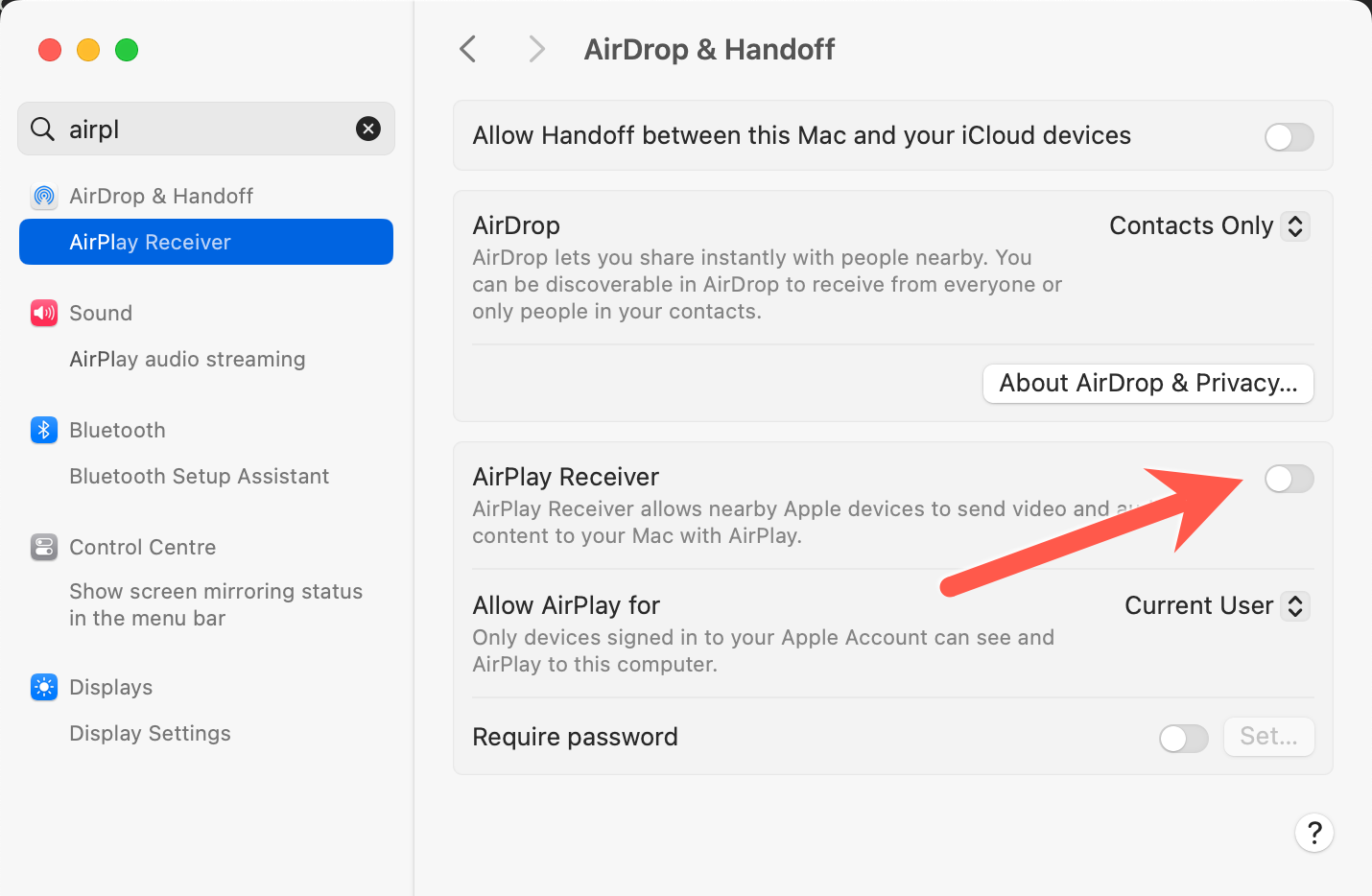Open the AirDrop Contacts Only dropdown

[1209, 225]
